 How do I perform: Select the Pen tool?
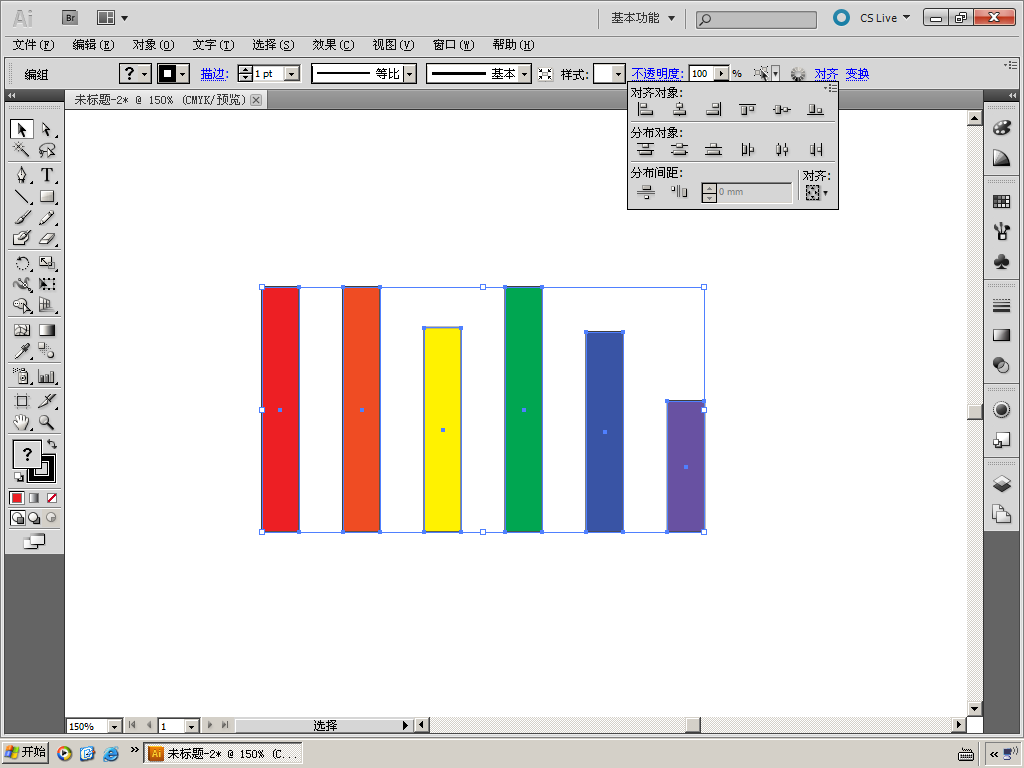pyautogui.click(x=22, y=175)
